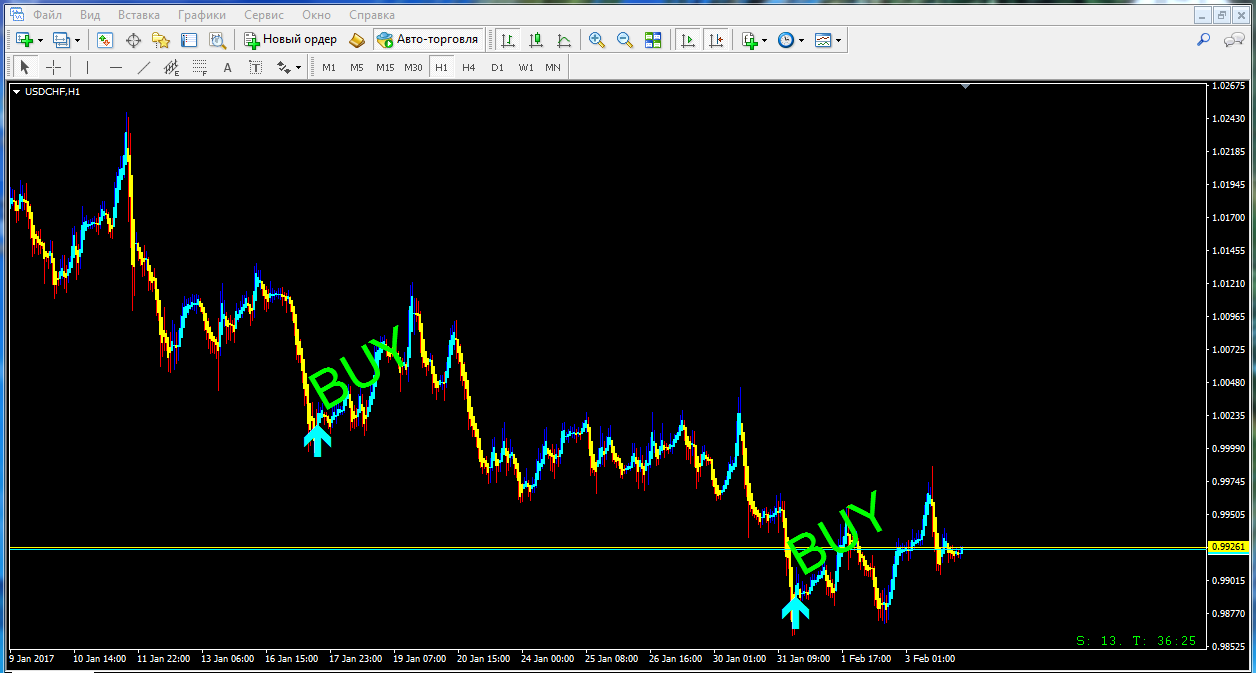Toggle the Авто-торговля button
Viewport: 1256px width, 673px height.
(x=428, y=40)
